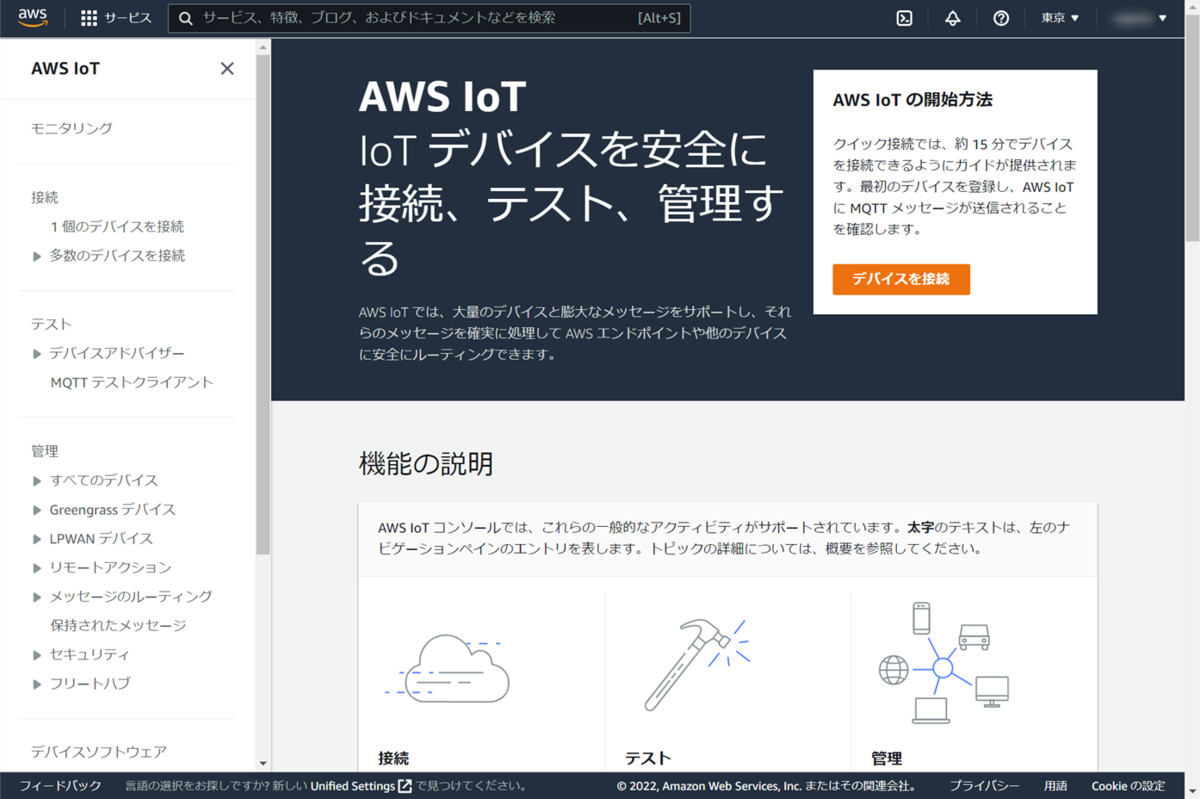Click フィードバック in footer

60,786
